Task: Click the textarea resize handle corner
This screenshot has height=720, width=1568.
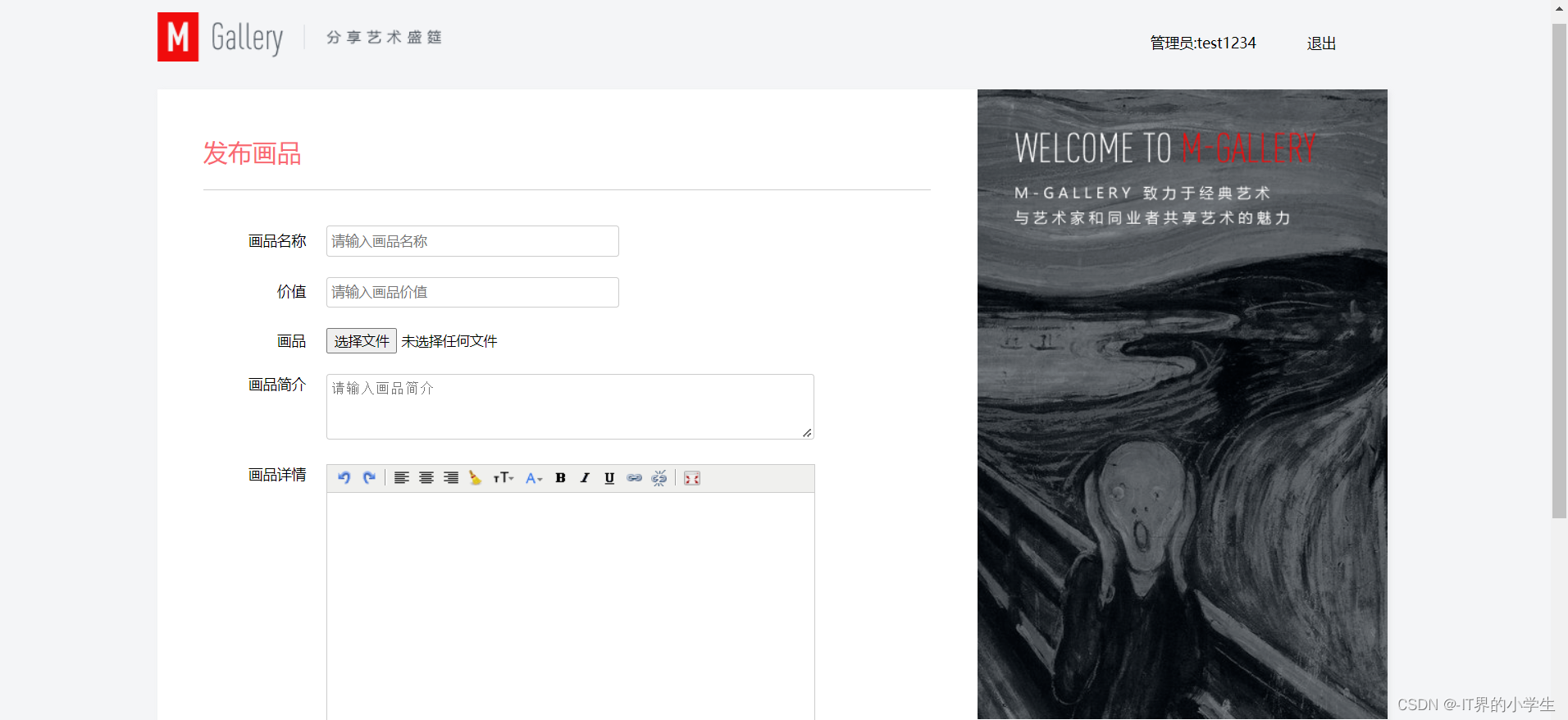Action: (x=807, y=432)
